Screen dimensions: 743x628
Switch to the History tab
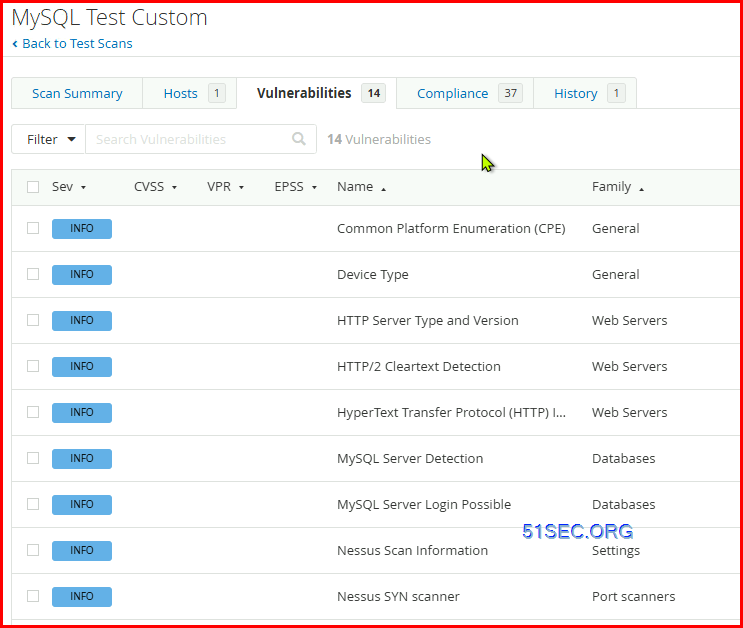pyautogui.click(x=585, y=93)
